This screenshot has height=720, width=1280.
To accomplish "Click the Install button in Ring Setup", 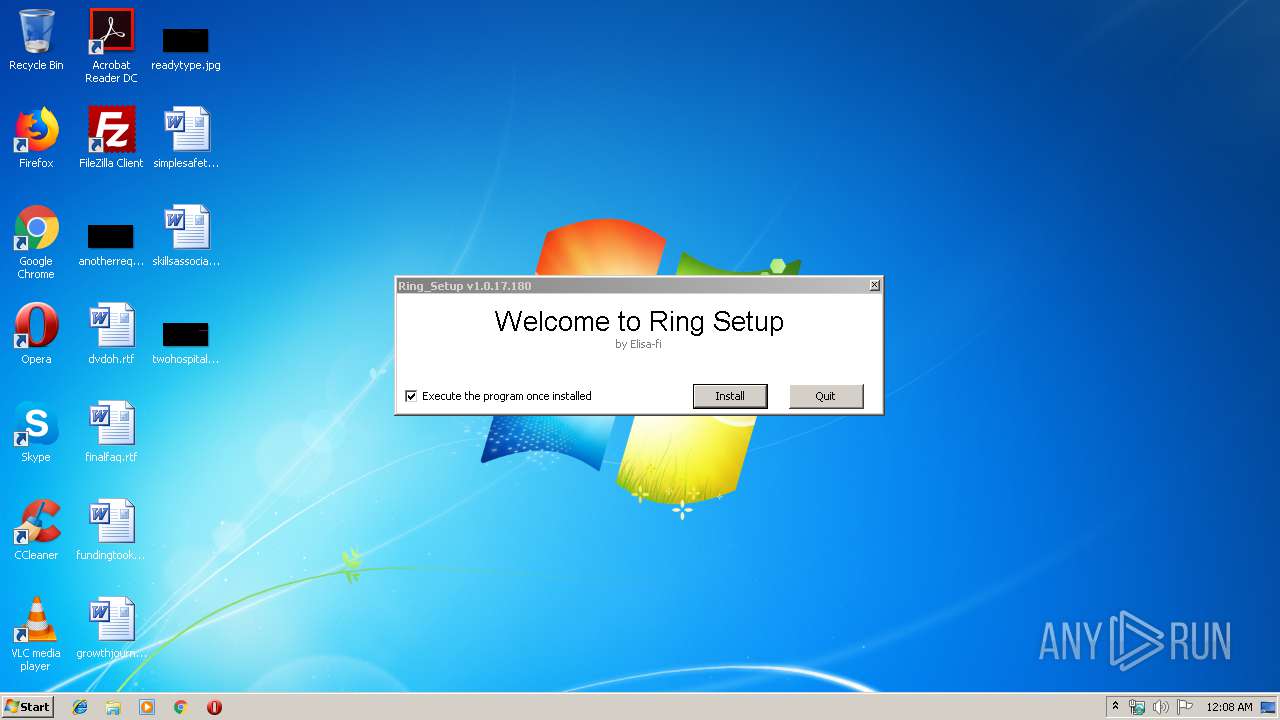I will coord(730,396).
